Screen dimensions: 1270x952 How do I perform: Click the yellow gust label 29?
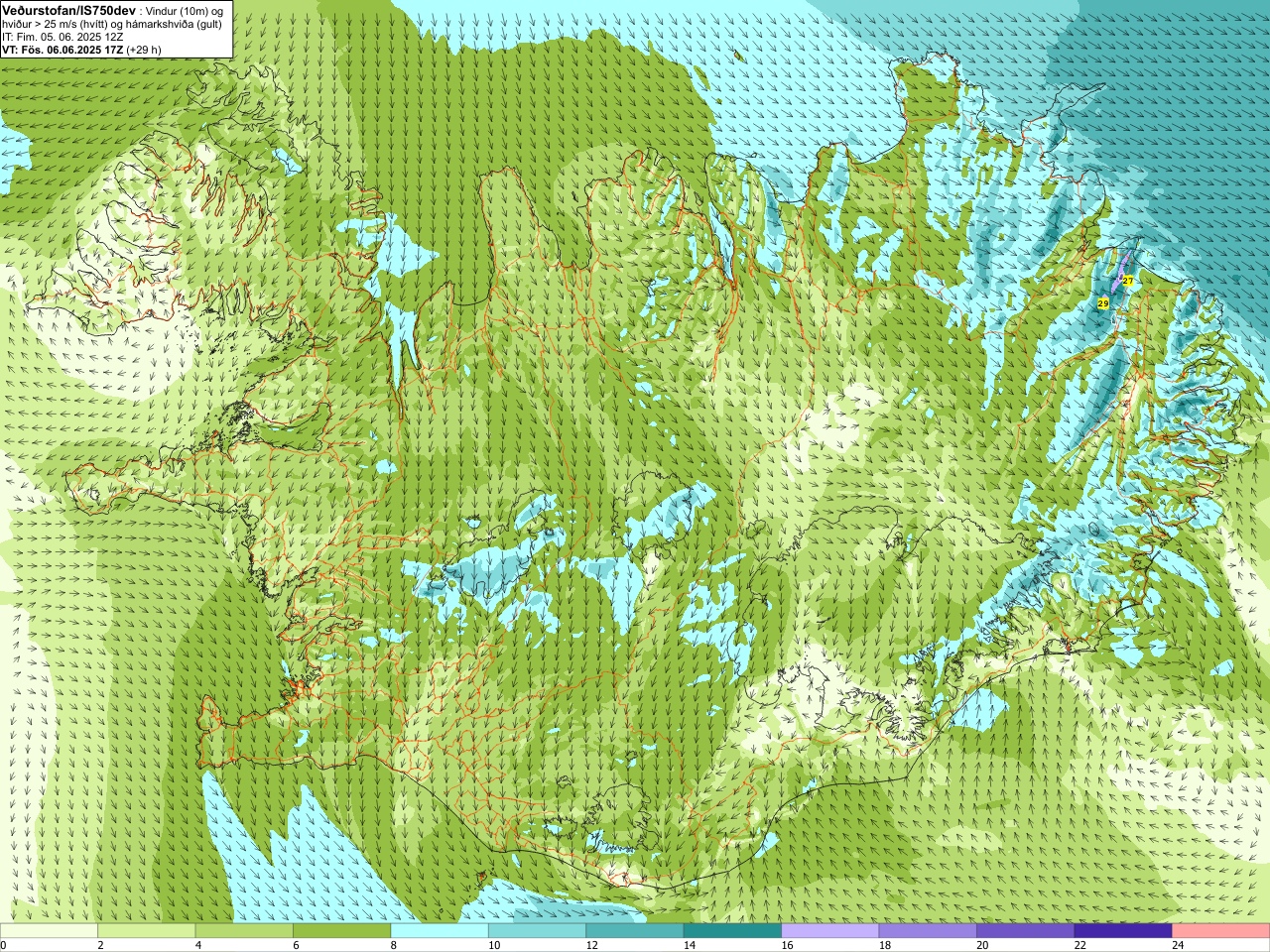(x=1103, y=302)
